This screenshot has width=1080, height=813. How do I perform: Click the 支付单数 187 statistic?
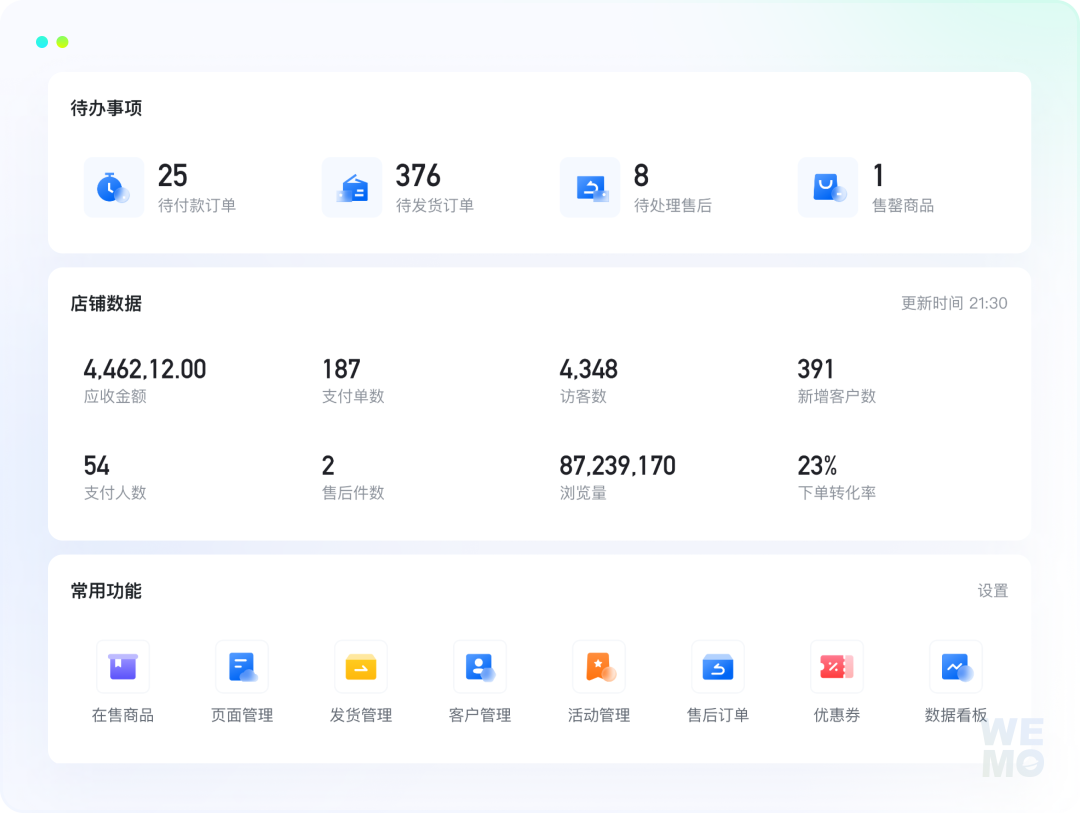click(x=341, y=370)
